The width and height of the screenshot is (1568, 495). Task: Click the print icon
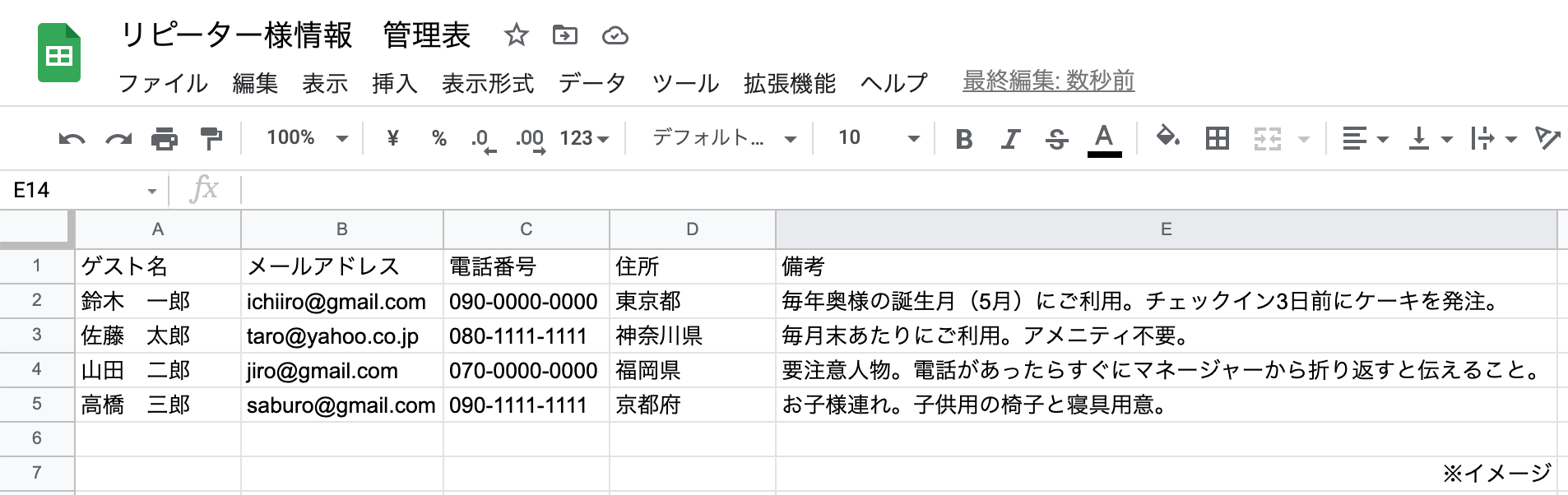point(165,139)
